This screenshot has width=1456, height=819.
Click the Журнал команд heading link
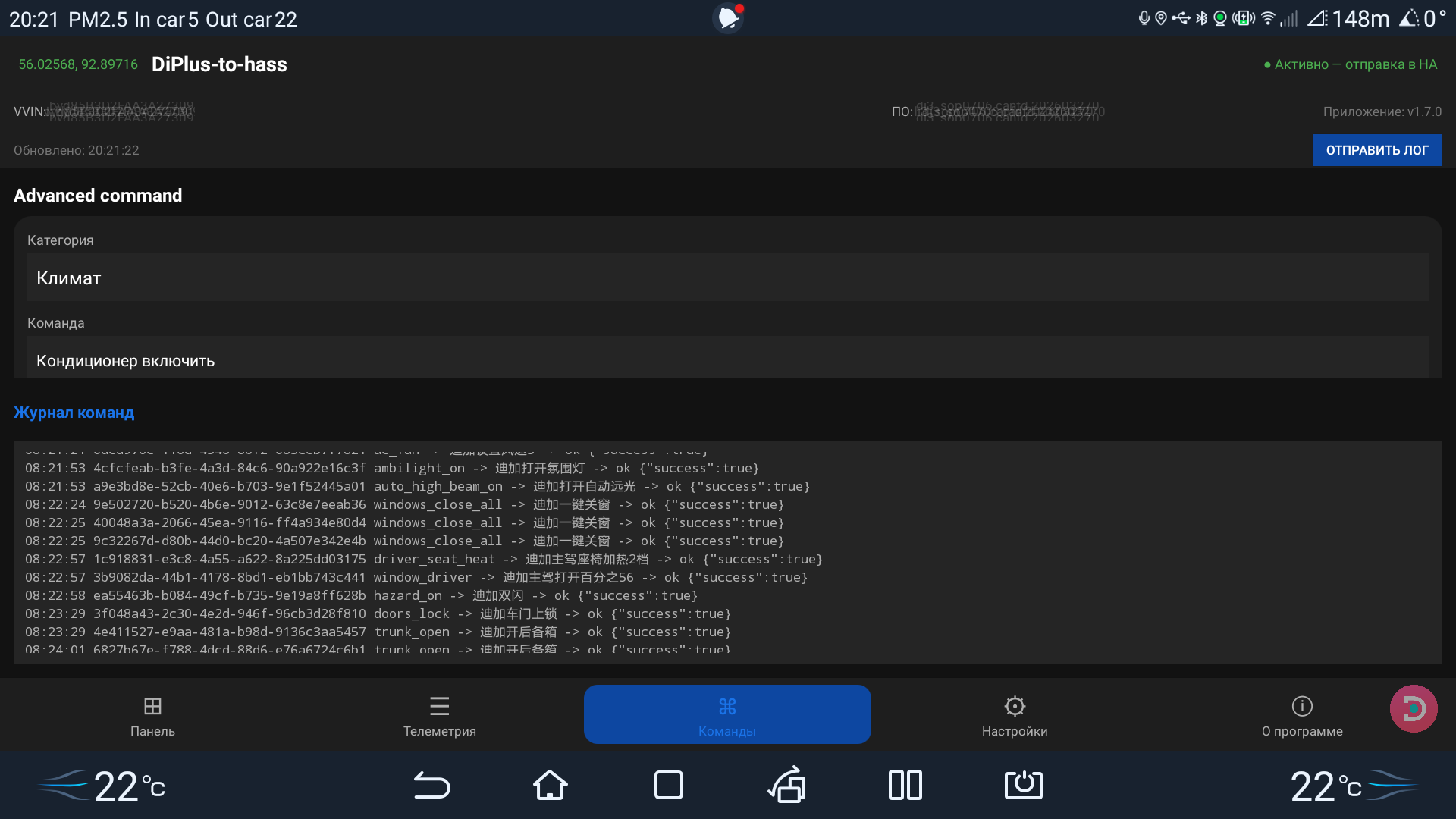tap(74, 413)
